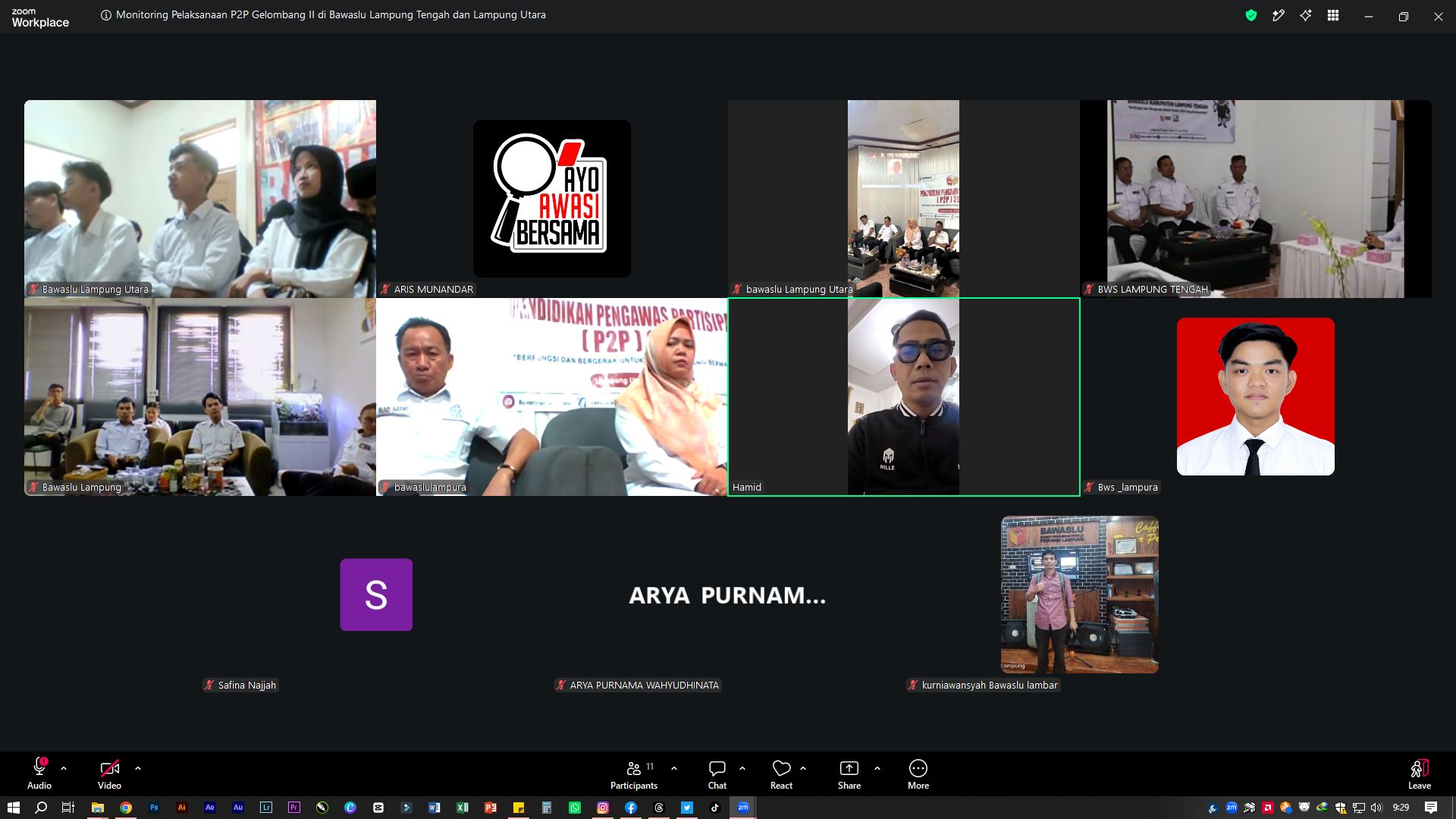Viewport: 1456px width, 819px height.
Task: Open the Participants list panel
Action: (634, 774)
